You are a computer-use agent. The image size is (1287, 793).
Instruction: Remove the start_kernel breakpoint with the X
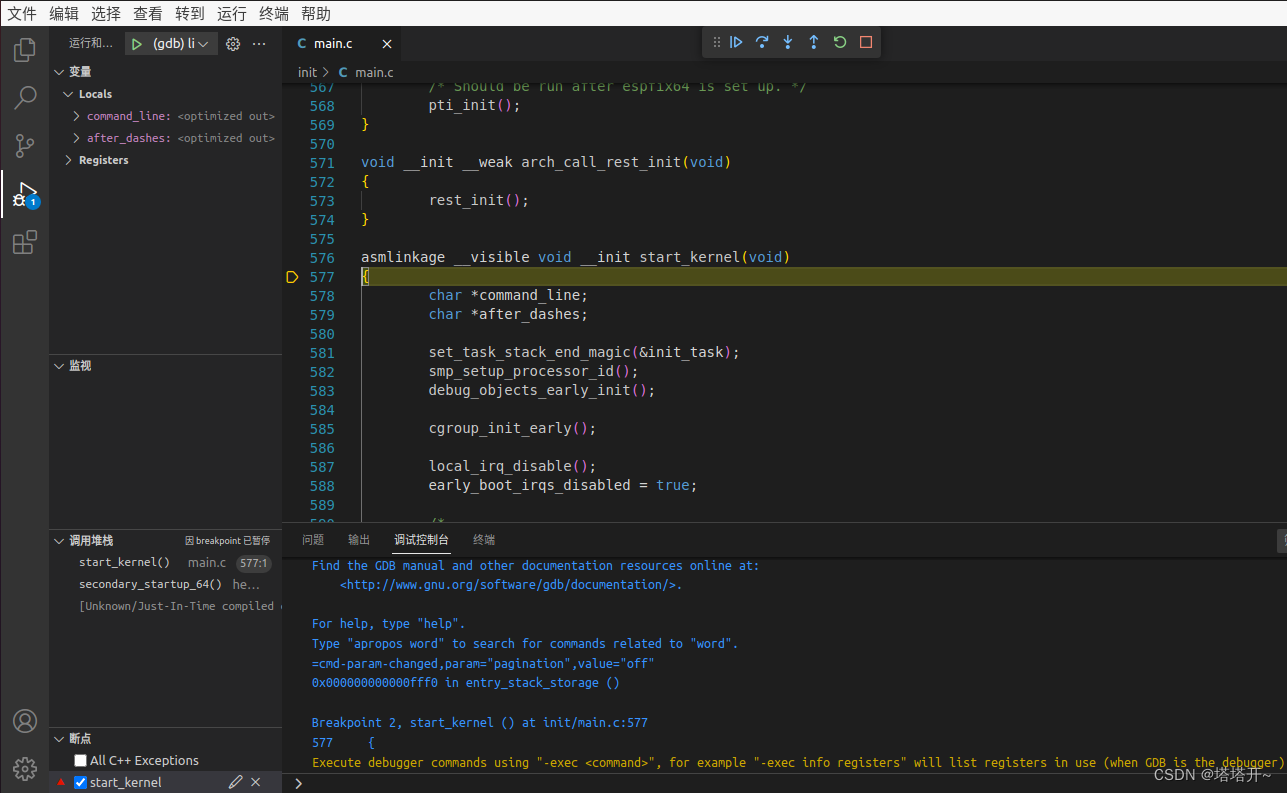(255, 781)
